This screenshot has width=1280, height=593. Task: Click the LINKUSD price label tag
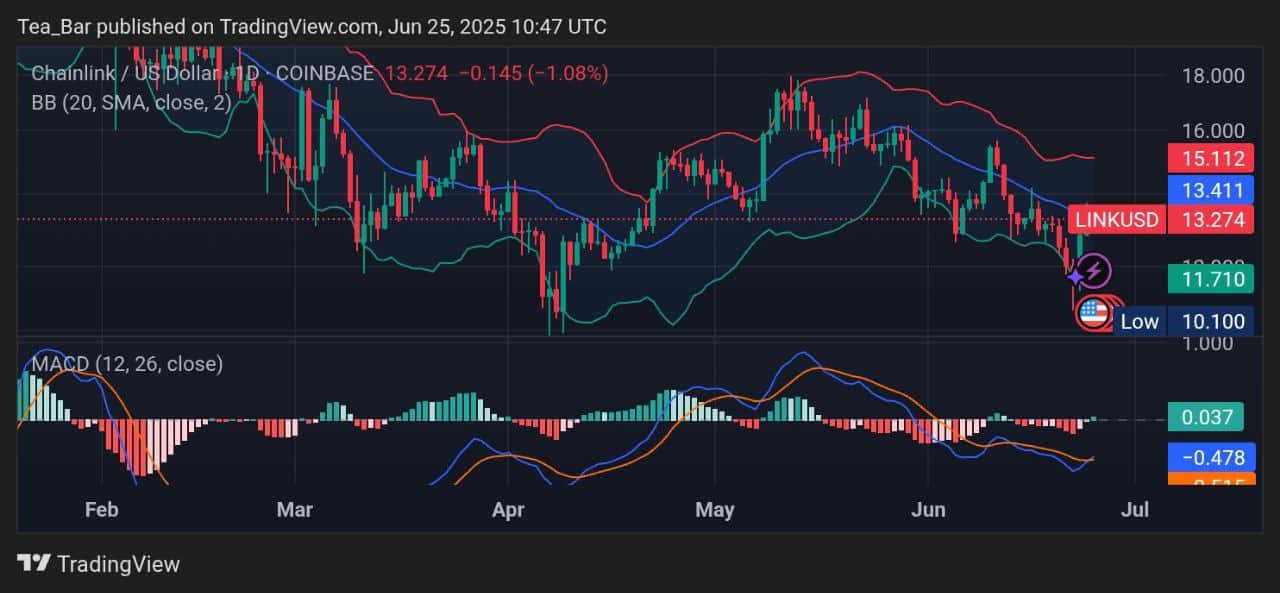(x=1115, y=219)
